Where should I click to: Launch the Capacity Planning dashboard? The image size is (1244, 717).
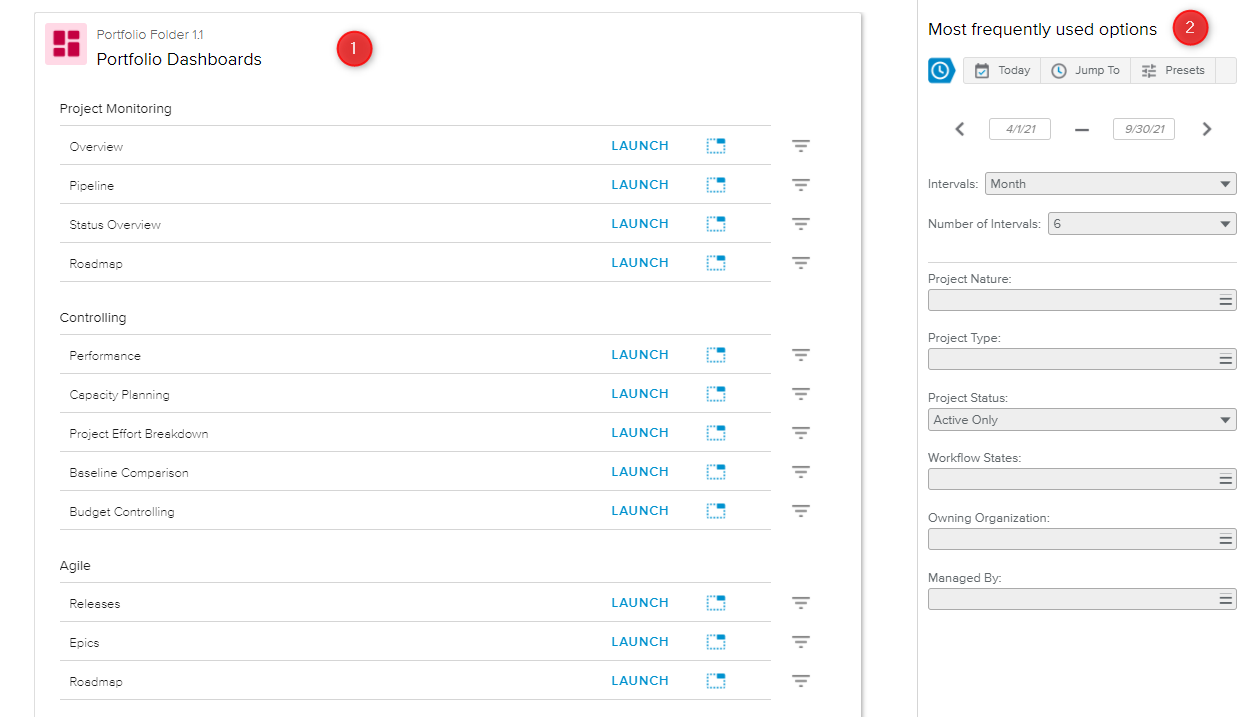coord(640,394)
